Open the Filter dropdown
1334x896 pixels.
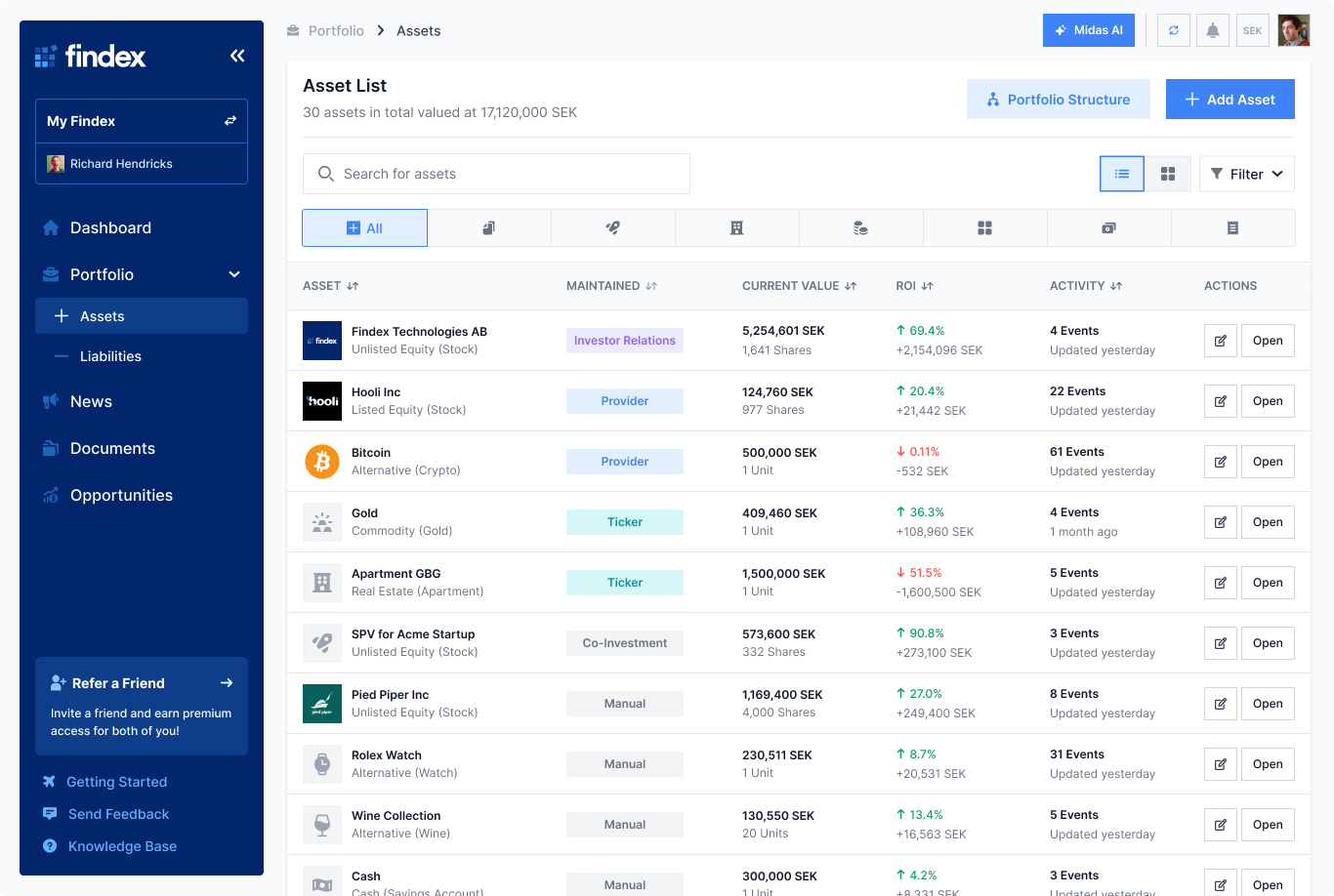click(1246, 174)
